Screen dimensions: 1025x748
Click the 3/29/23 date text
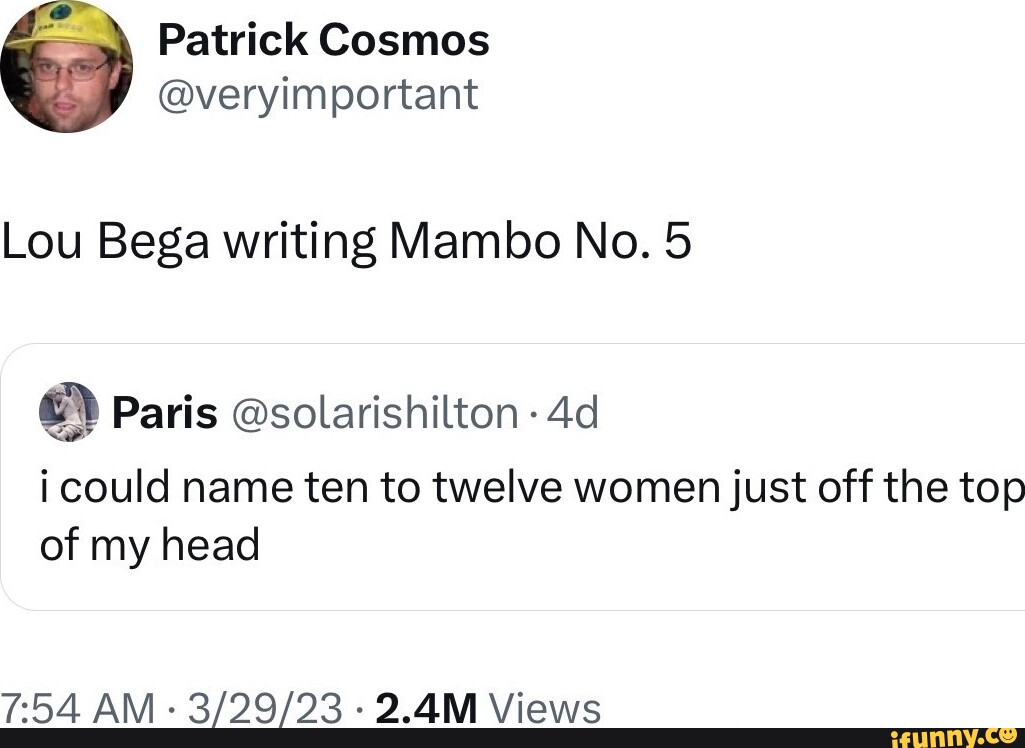click(267, 707)
